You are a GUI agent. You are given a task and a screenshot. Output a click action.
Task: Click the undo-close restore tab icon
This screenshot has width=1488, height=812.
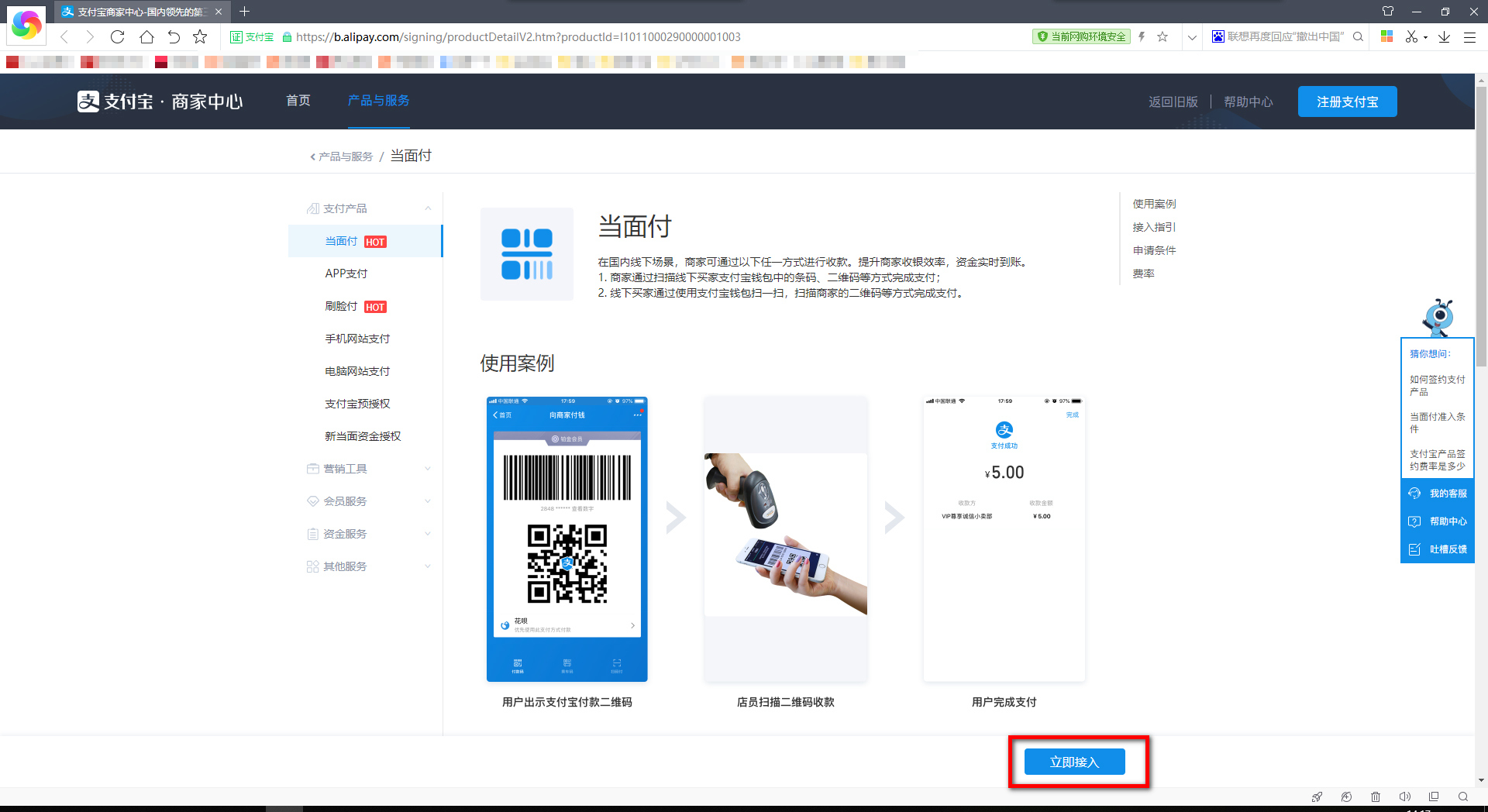click(x=174, y=36)
